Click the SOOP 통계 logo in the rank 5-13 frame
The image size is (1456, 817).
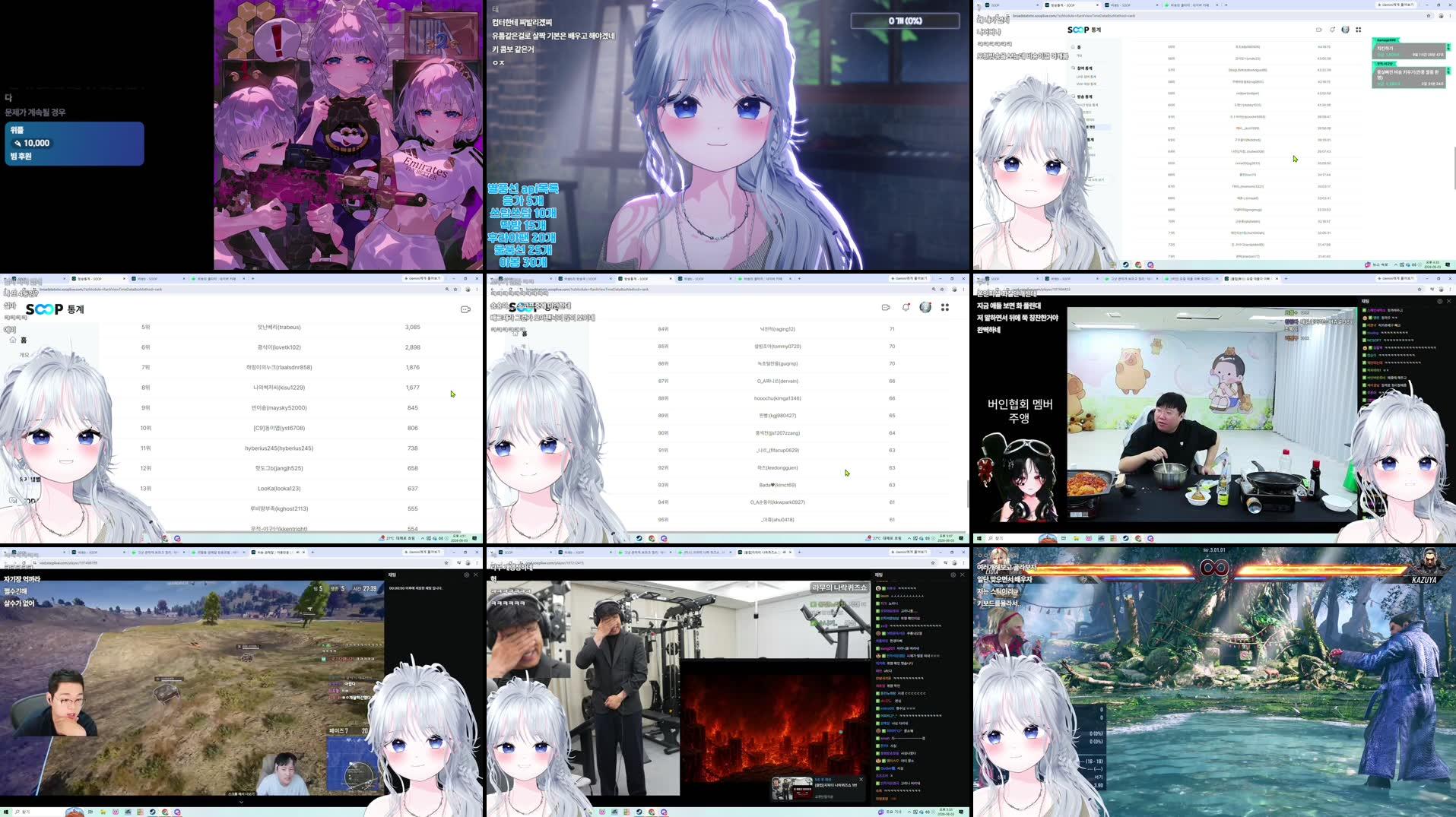point(55,309)
